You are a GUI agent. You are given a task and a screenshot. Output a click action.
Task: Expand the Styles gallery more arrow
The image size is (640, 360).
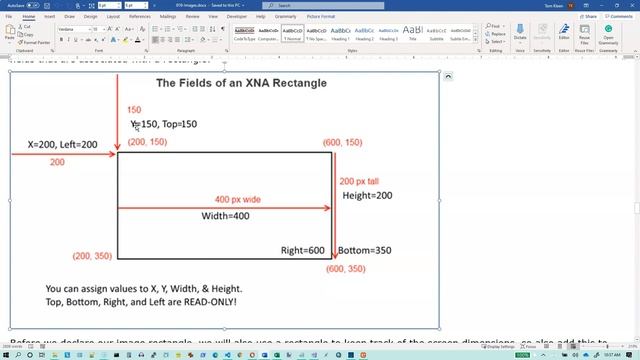pyautogui.click(x=476, y=40)
